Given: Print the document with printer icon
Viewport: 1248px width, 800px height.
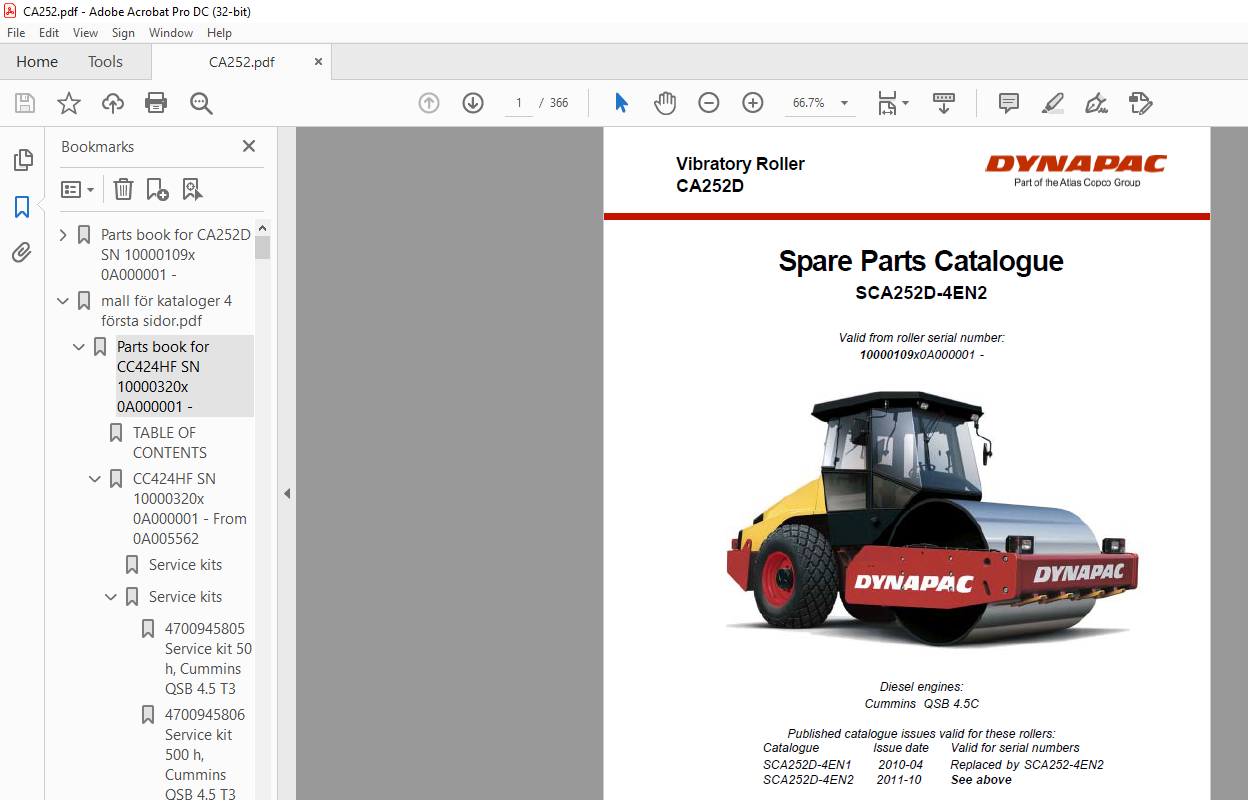Looking at the screenshot, I should point(156,103).
